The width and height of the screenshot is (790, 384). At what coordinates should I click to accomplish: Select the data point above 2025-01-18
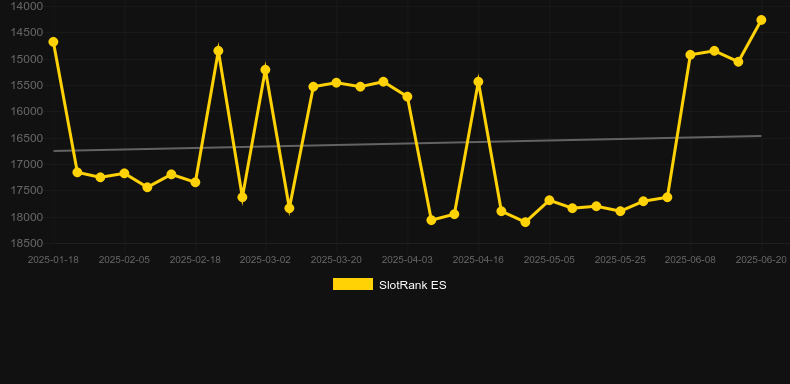(x=53, y=42)
